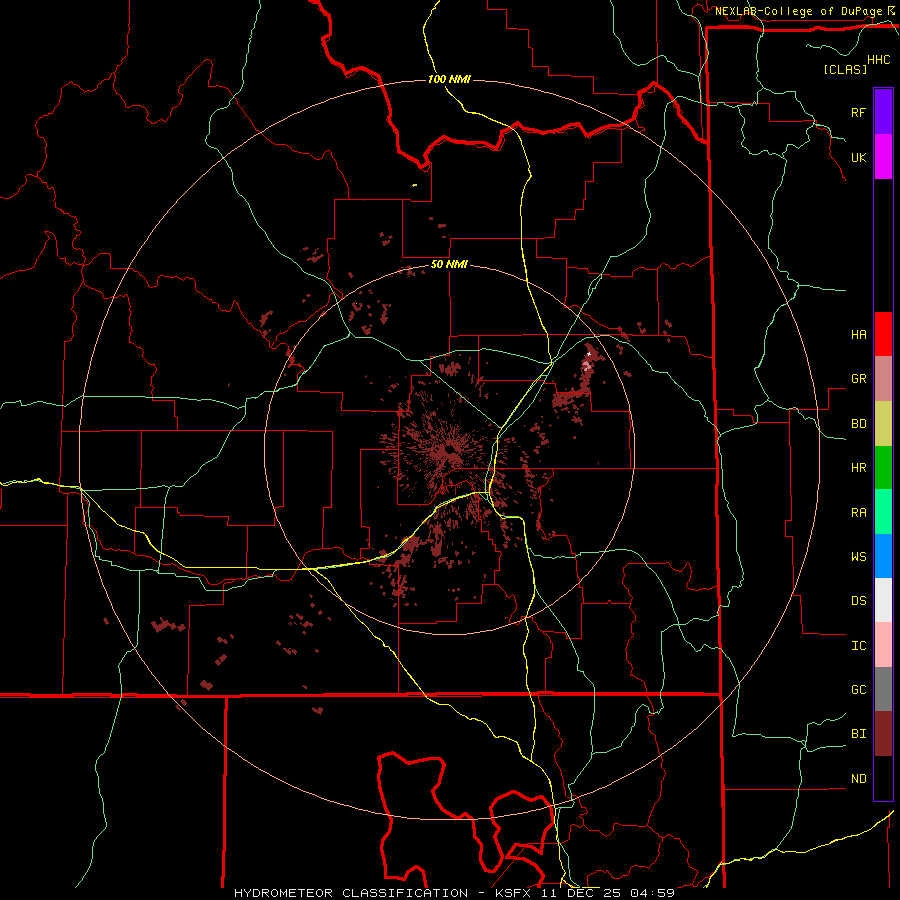Click the RF purple legend swatch
Screen dimensions: 900x900
[883, 112]
